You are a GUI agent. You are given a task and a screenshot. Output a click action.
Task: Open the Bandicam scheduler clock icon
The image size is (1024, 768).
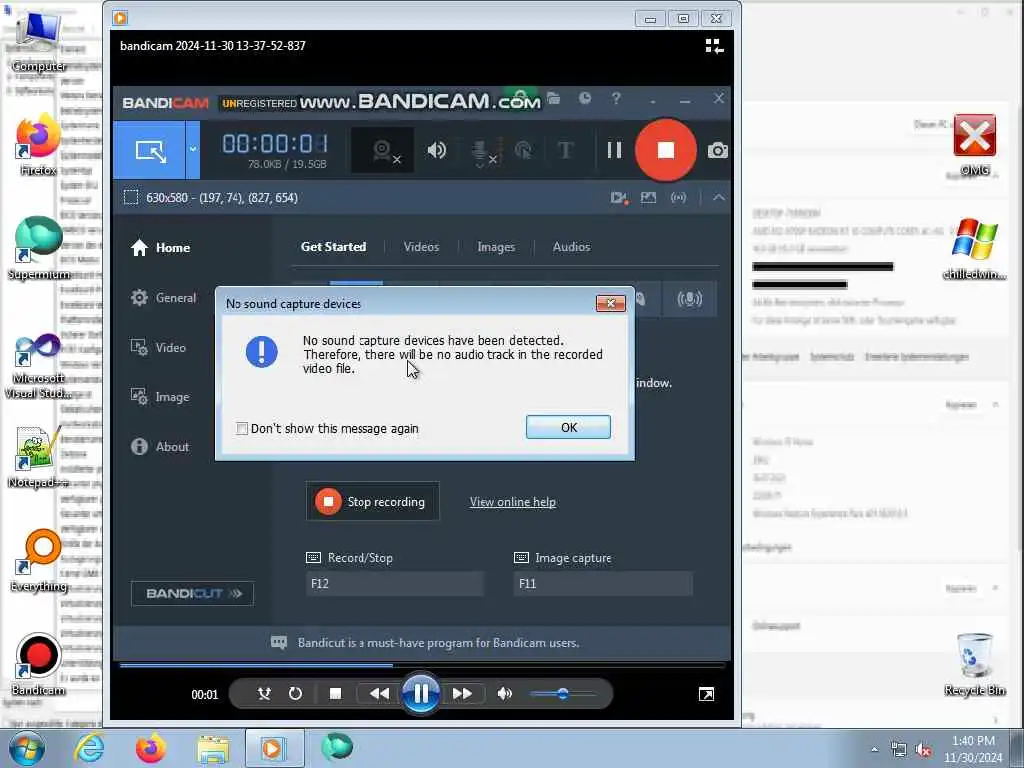(x=585, y=99)
